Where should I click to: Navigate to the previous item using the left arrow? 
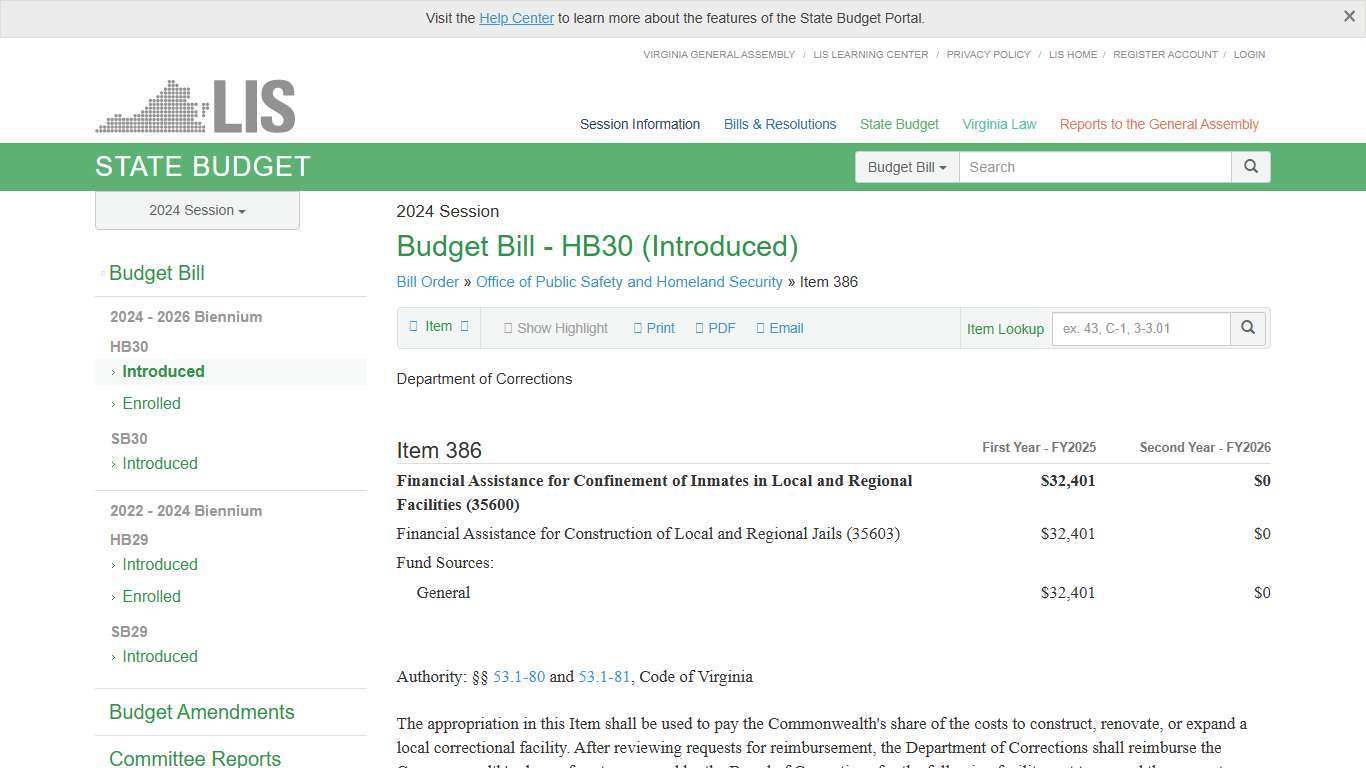pyautogui.click(x=412, y=326)
